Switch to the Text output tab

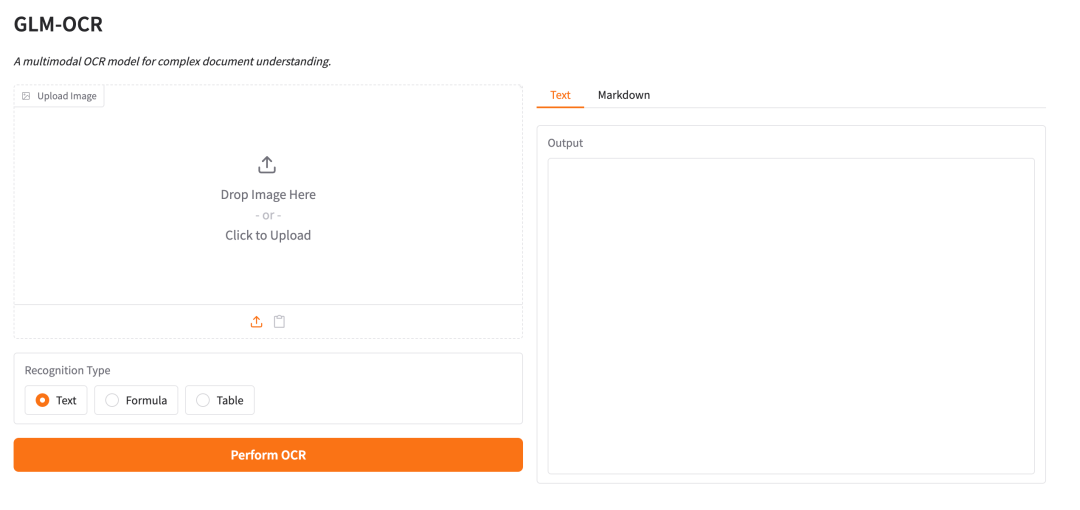[x=560, y=95]
